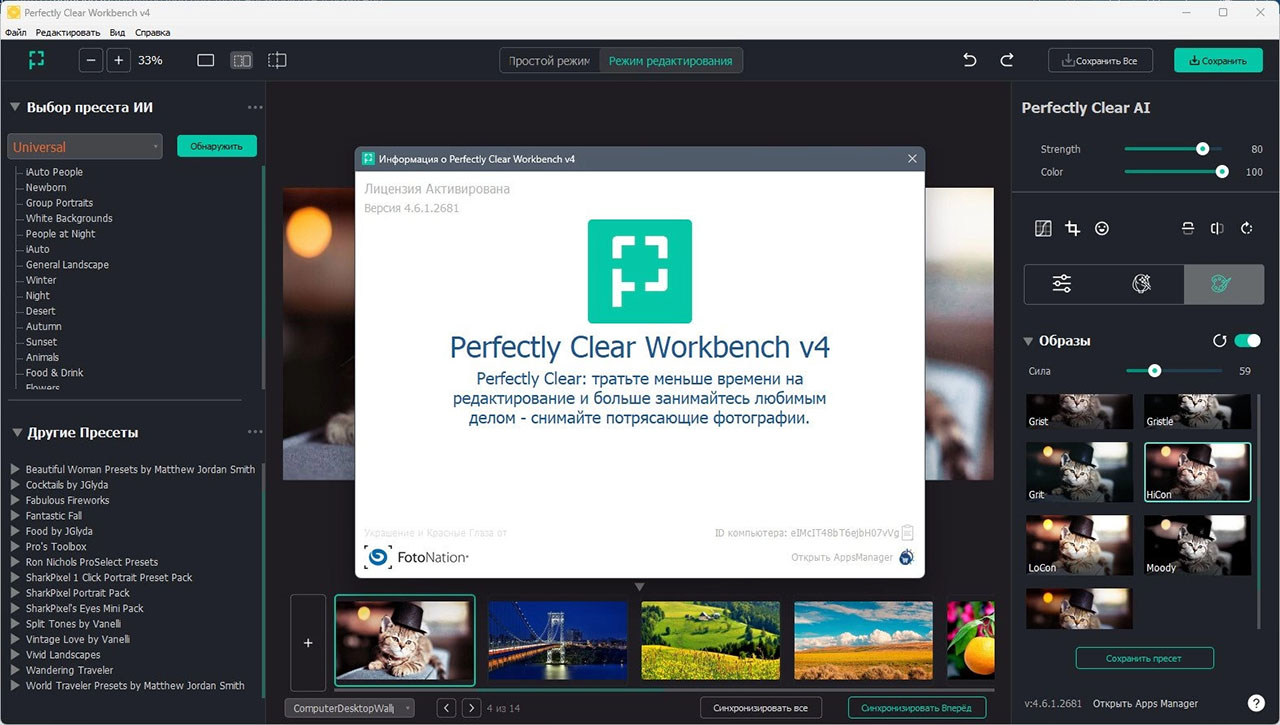
Task: Open options dots for Выбор пресета ИИ
Action: (x=256, y=107)
